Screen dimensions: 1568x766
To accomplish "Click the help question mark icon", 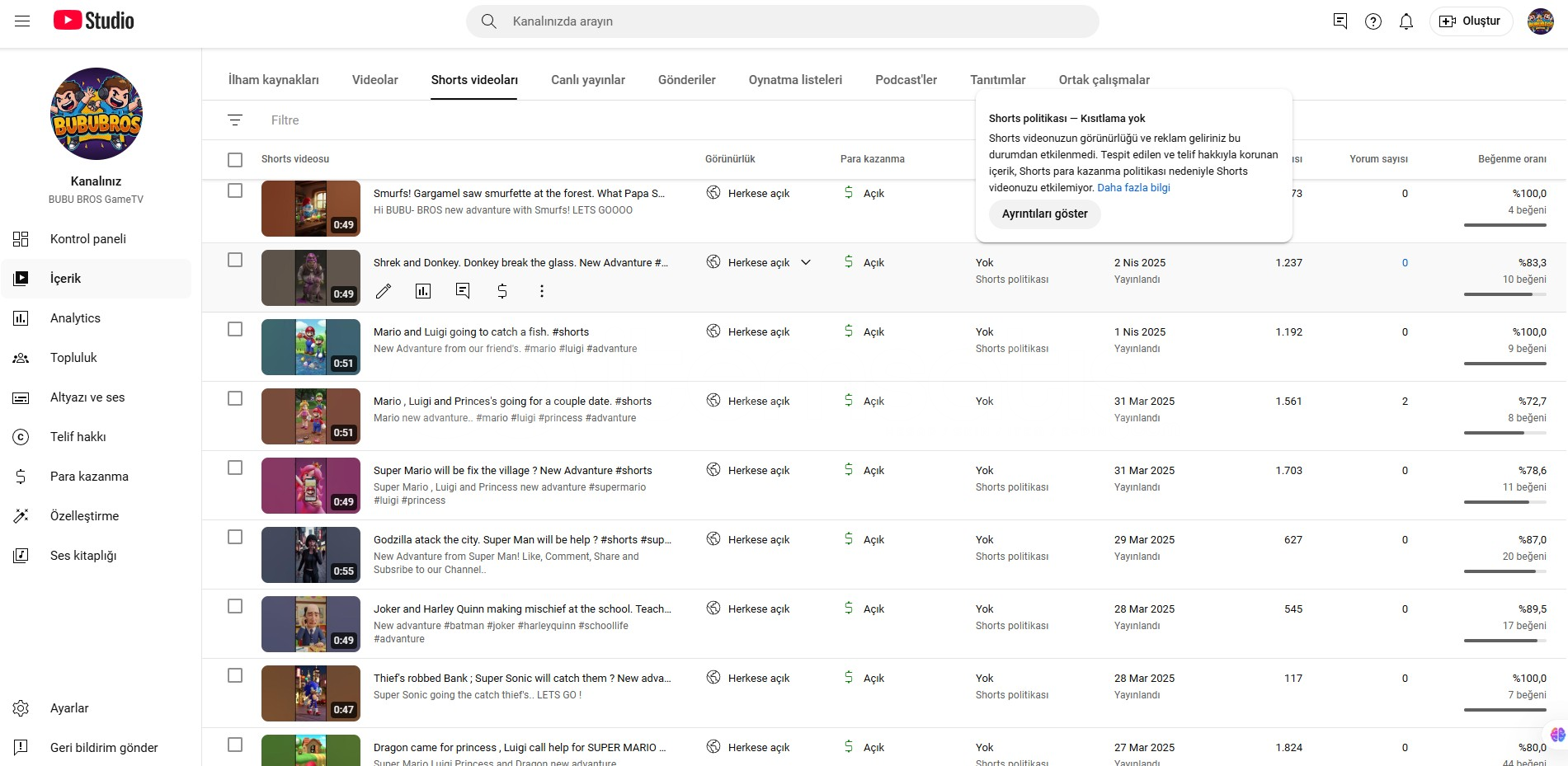I will tap(1373, 21).
